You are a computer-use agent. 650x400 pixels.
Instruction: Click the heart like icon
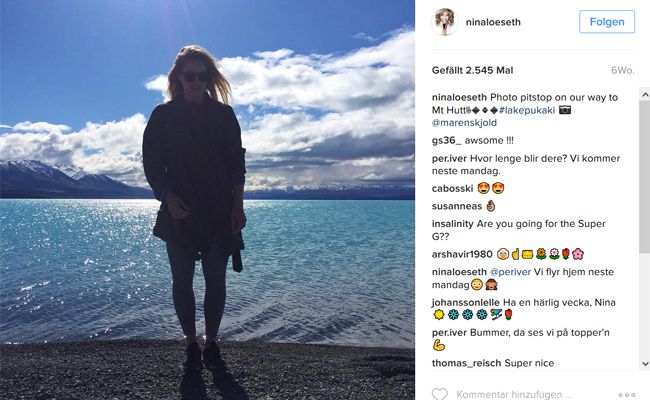pyautogui.click(x=439, y=394)
